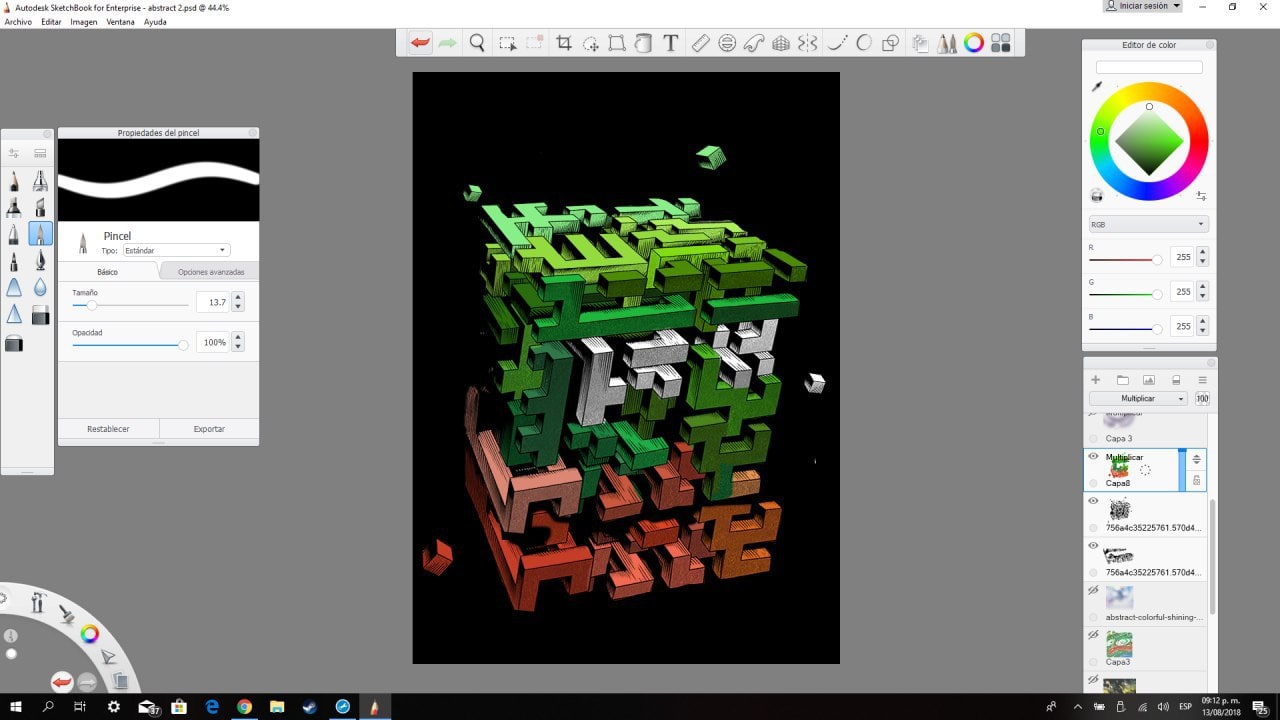Switch to the Opciones avanzadas tab
The width and height of the screenshot is (1280, 720).
click(210, 272)
